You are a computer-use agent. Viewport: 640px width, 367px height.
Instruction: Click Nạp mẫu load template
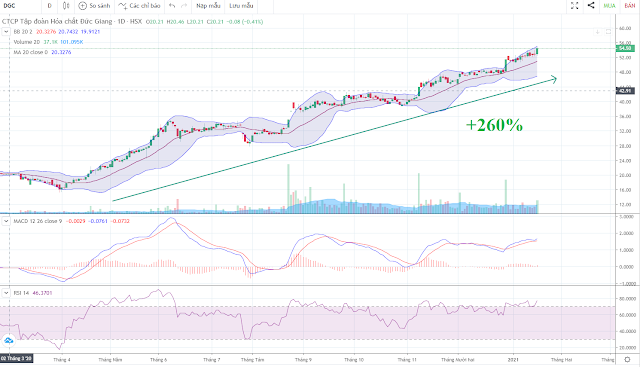pos(208,6)
